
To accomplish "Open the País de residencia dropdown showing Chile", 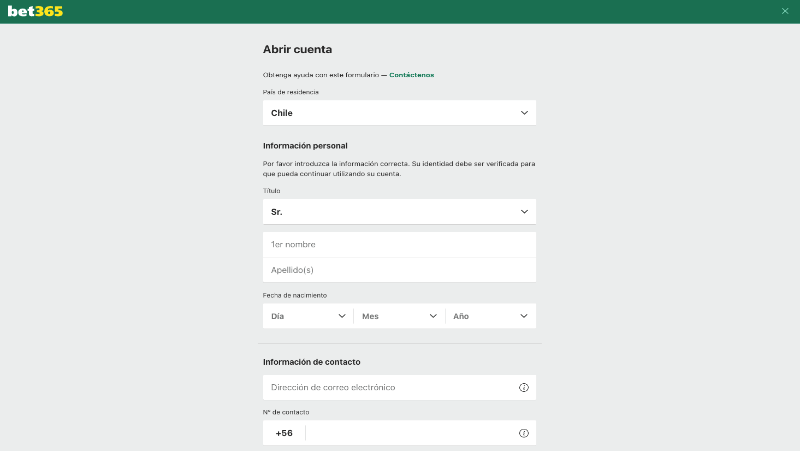I will (x=399, y=113).
